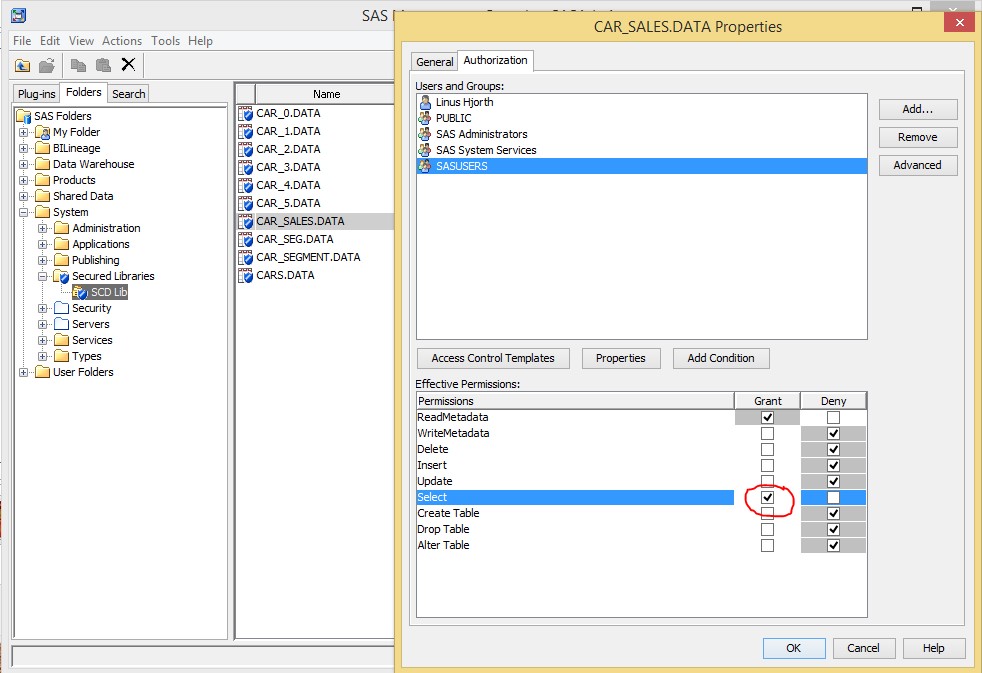The height and width of the screenshot is (673, 982).
Task: Click the SAS Administrators group icon
Action: (425, 134)
